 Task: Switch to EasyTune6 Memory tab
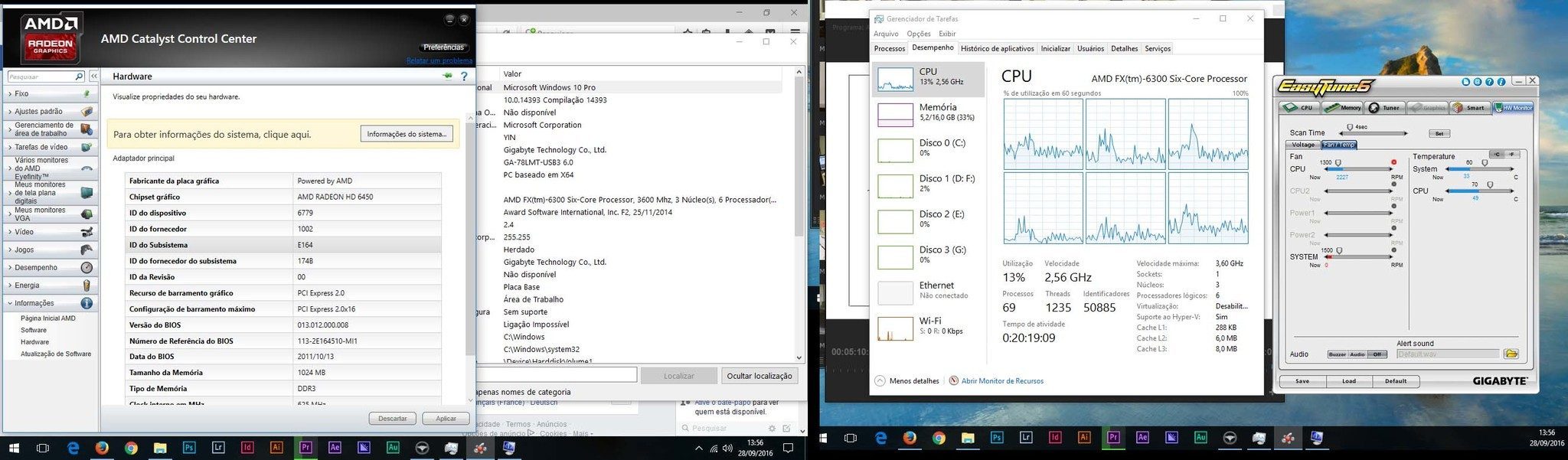point(1344,108)
